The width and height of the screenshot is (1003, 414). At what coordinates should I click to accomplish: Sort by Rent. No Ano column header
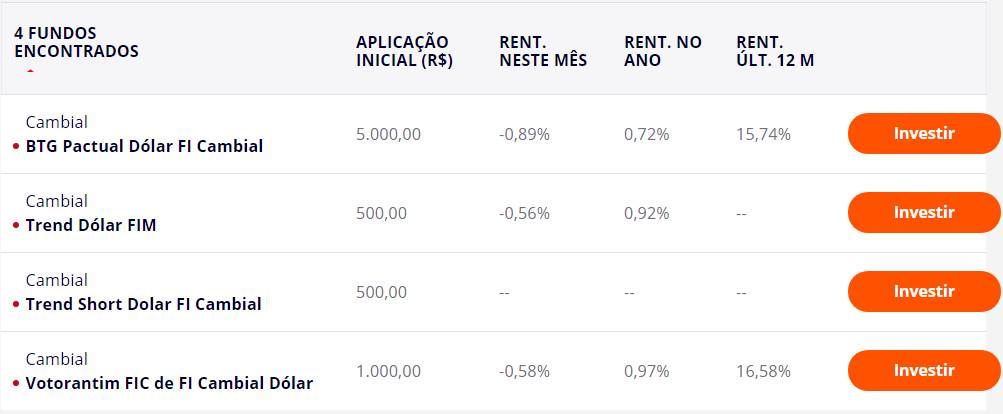663,50
